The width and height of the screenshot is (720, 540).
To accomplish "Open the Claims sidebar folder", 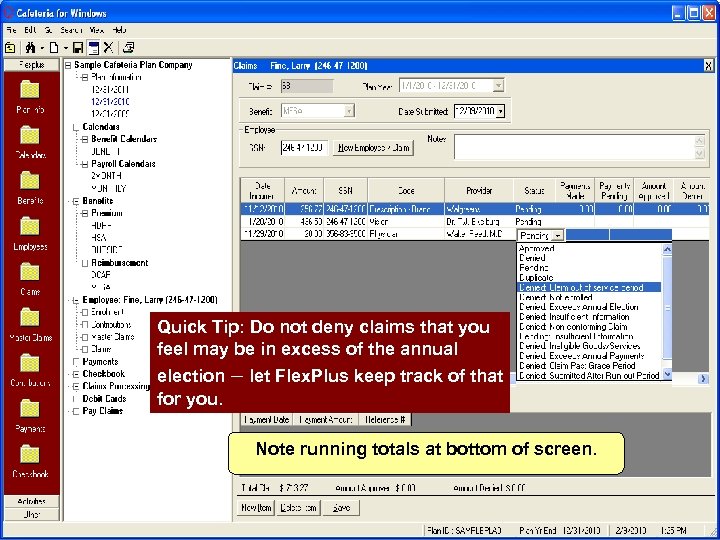I will [30, 279].
